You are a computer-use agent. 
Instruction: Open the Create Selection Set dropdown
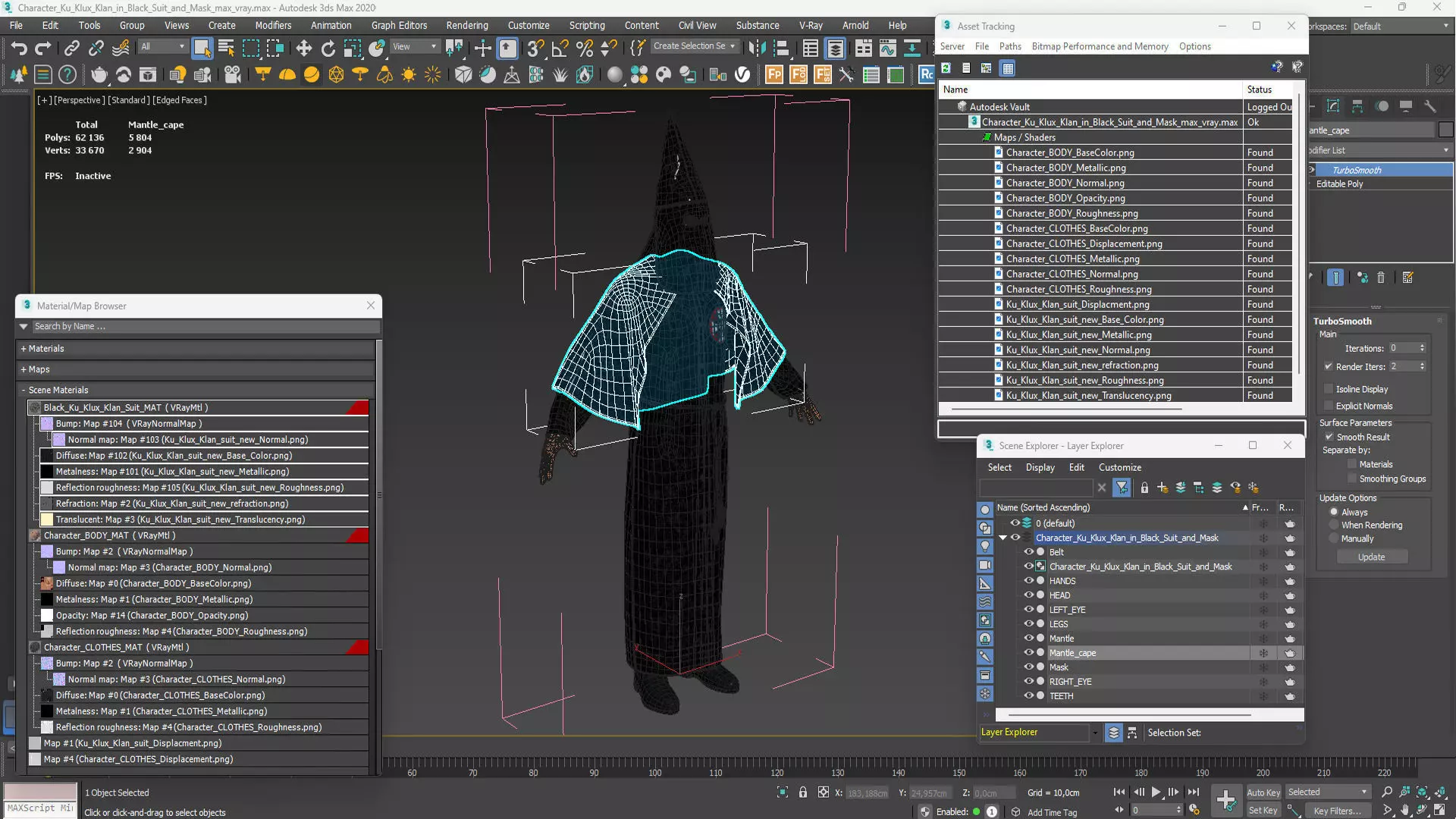point(694,46)
